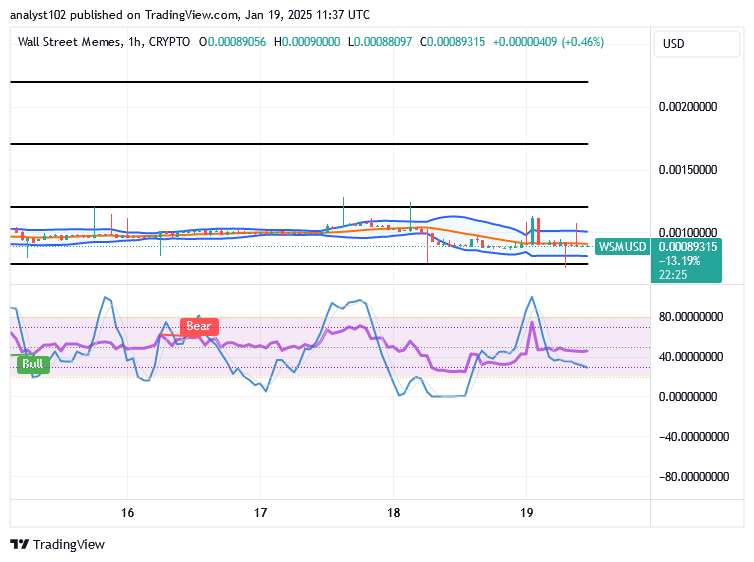Click date 19 on time axis
The height and width of the screenshot is (562, 754).
[527, 512]
